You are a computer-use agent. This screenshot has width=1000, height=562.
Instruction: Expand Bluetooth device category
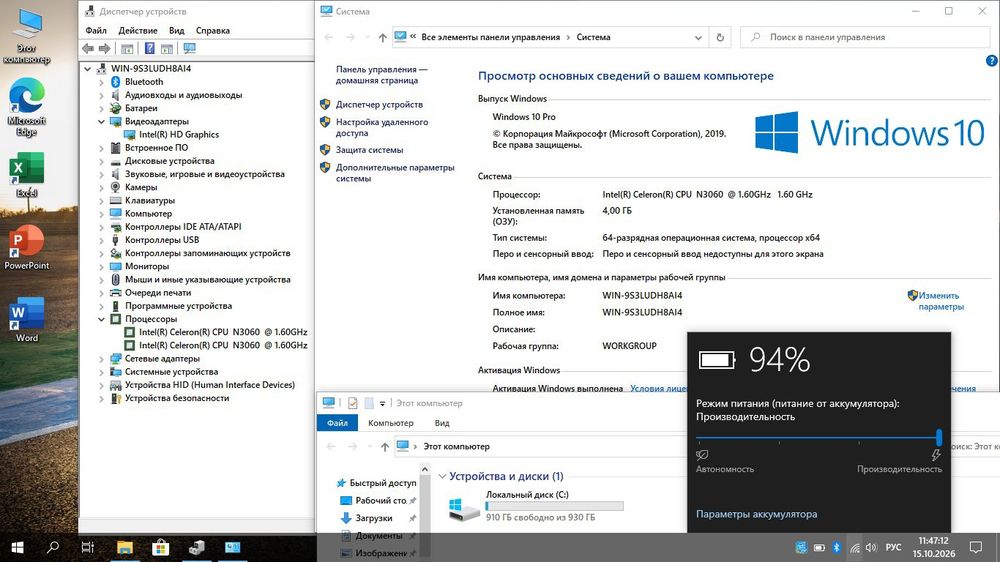(x=101, y=82)
